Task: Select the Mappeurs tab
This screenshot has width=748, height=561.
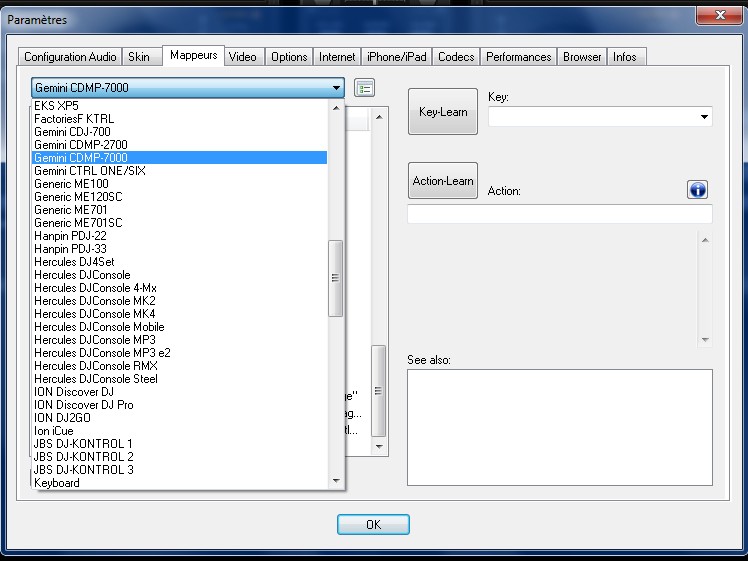Action: [193, 55]
